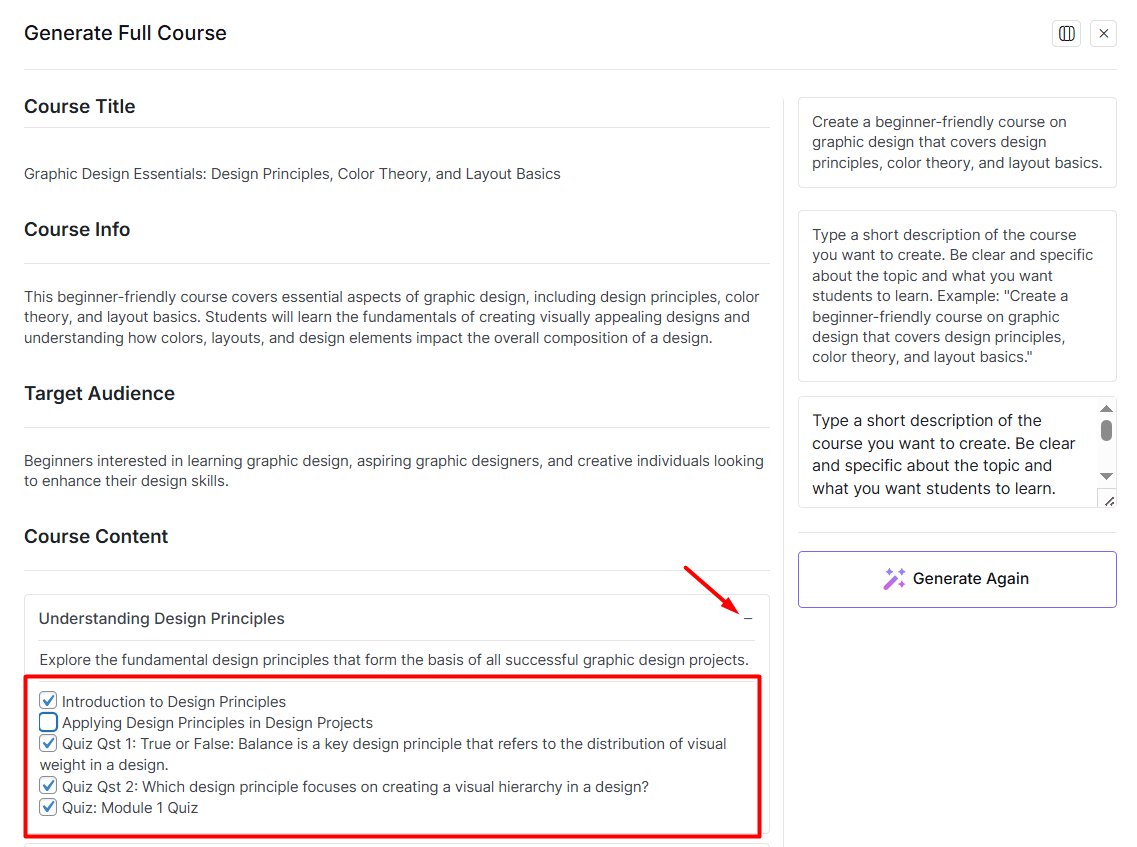Collapse the Understanding Design Principles module
Image resolution: width=1137 pixels, height=847 pixels.
point(749,618)
